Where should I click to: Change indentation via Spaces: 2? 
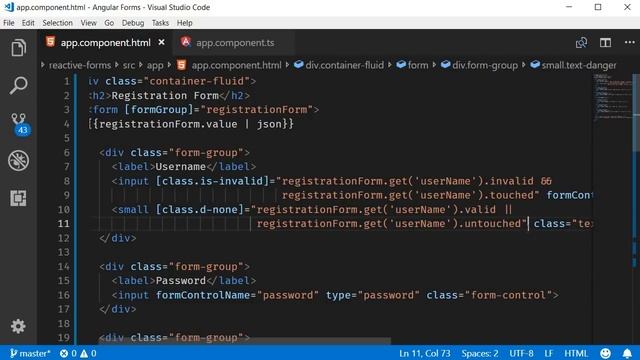pyautogui.click(x=480, y=353)
